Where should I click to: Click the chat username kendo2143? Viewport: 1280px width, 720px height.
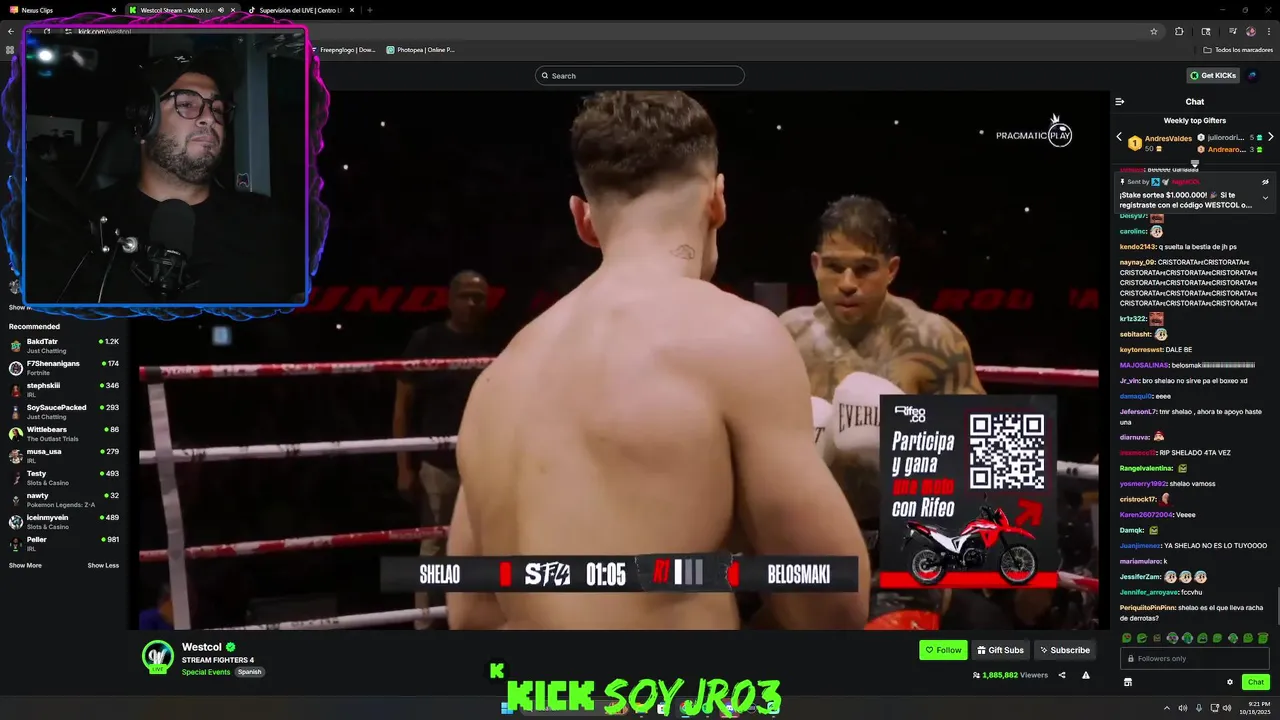pos(1137,246)
